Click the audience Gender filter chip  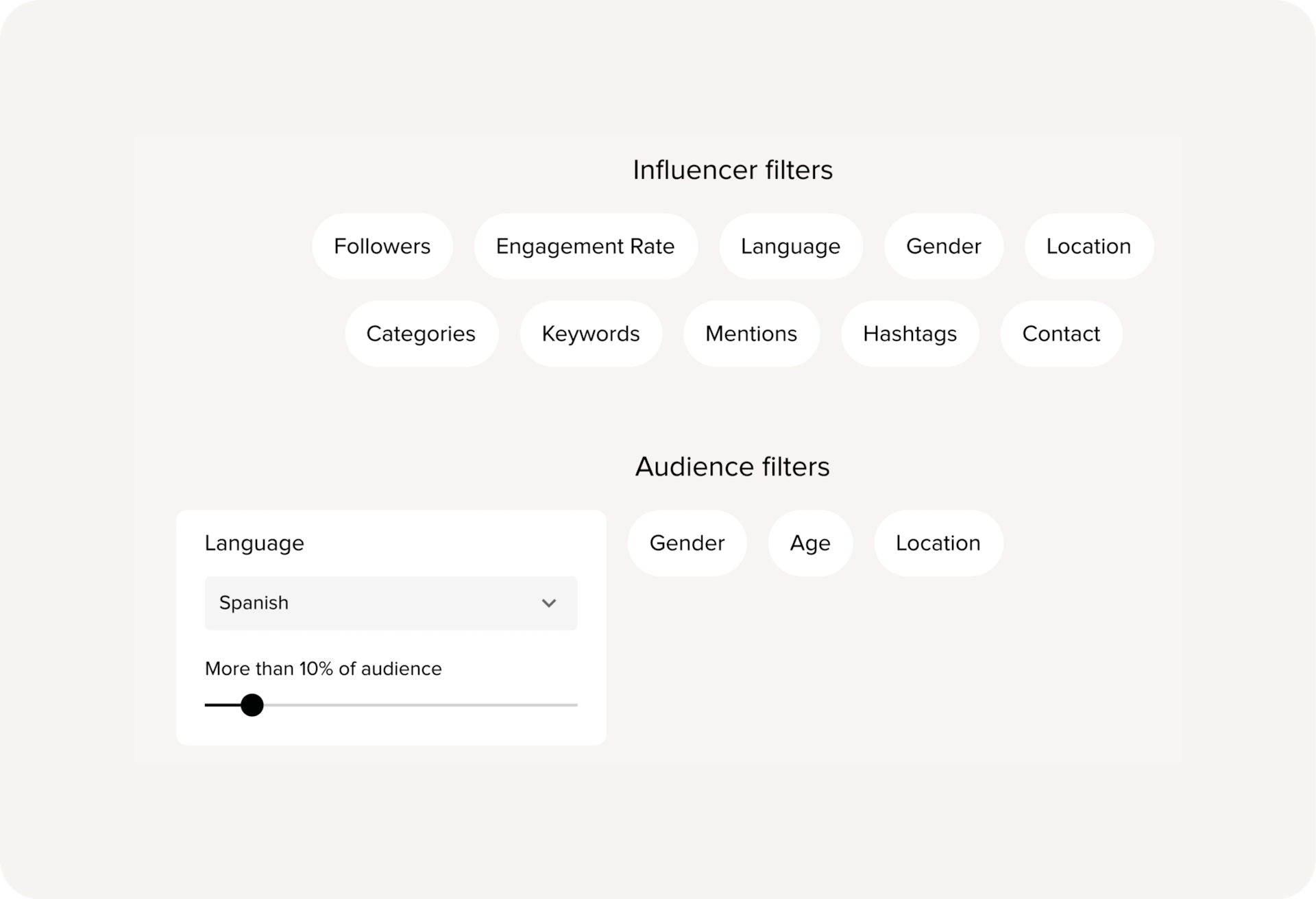pos(687,543)
